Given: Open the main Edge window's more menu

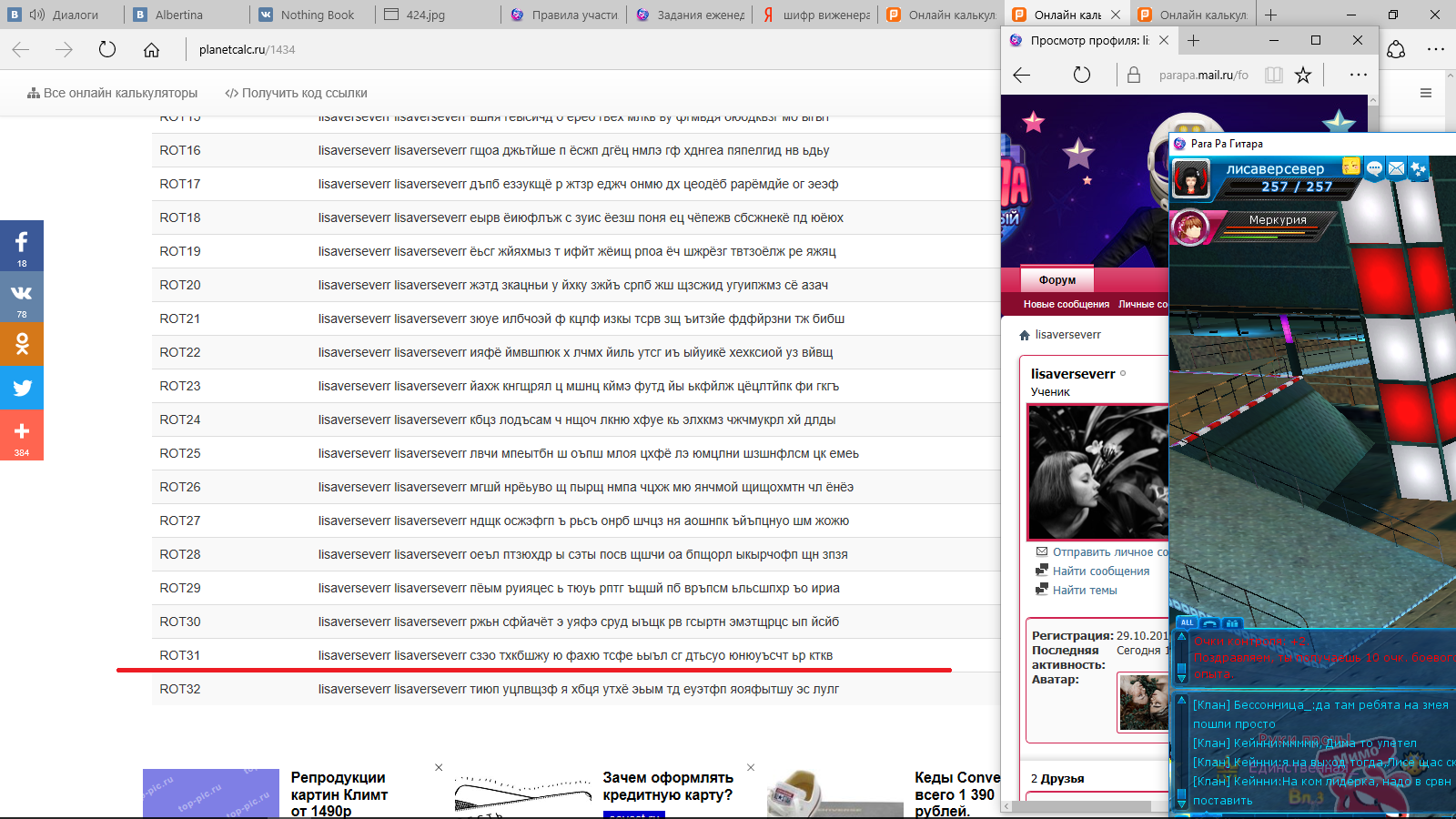Looking at the screenshot, I should [1436, 50].
